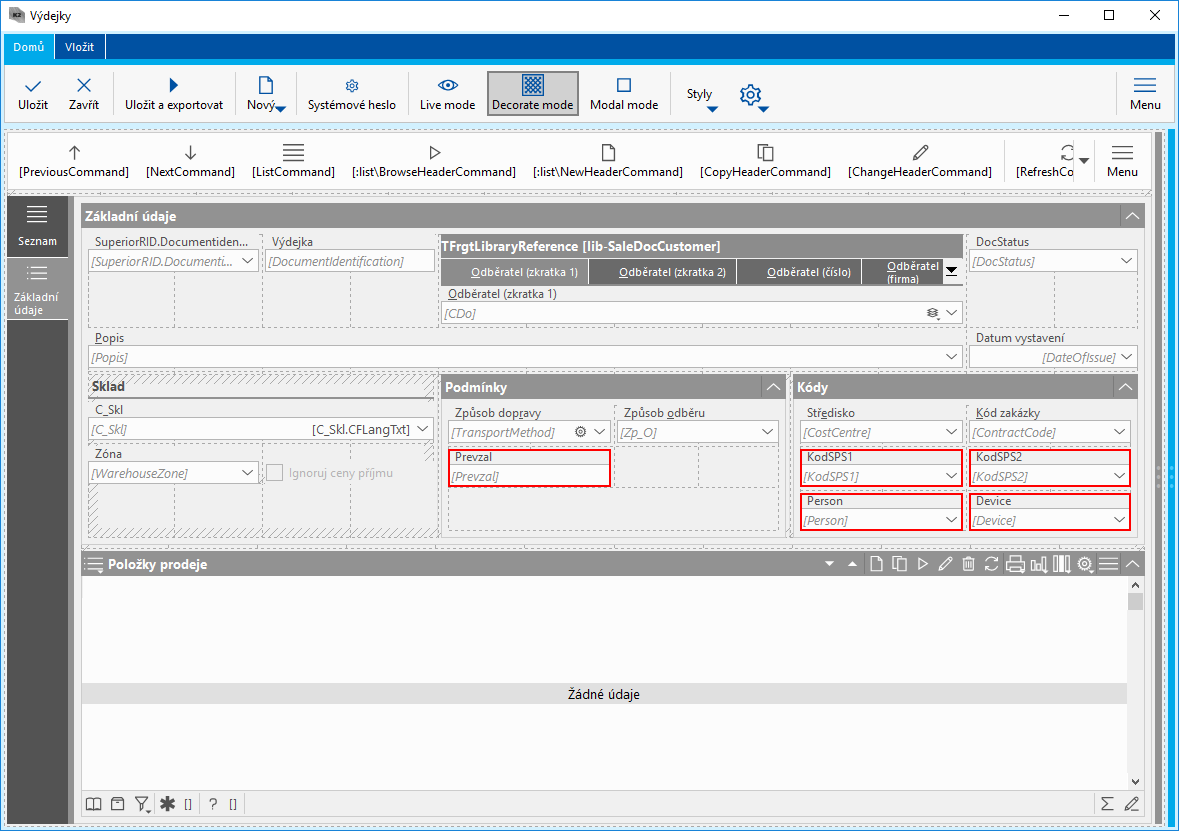Click the Uložit checkmark icon
This screenshot has width=1179, height=831.
pyautogui.click(x=33, y=87)
